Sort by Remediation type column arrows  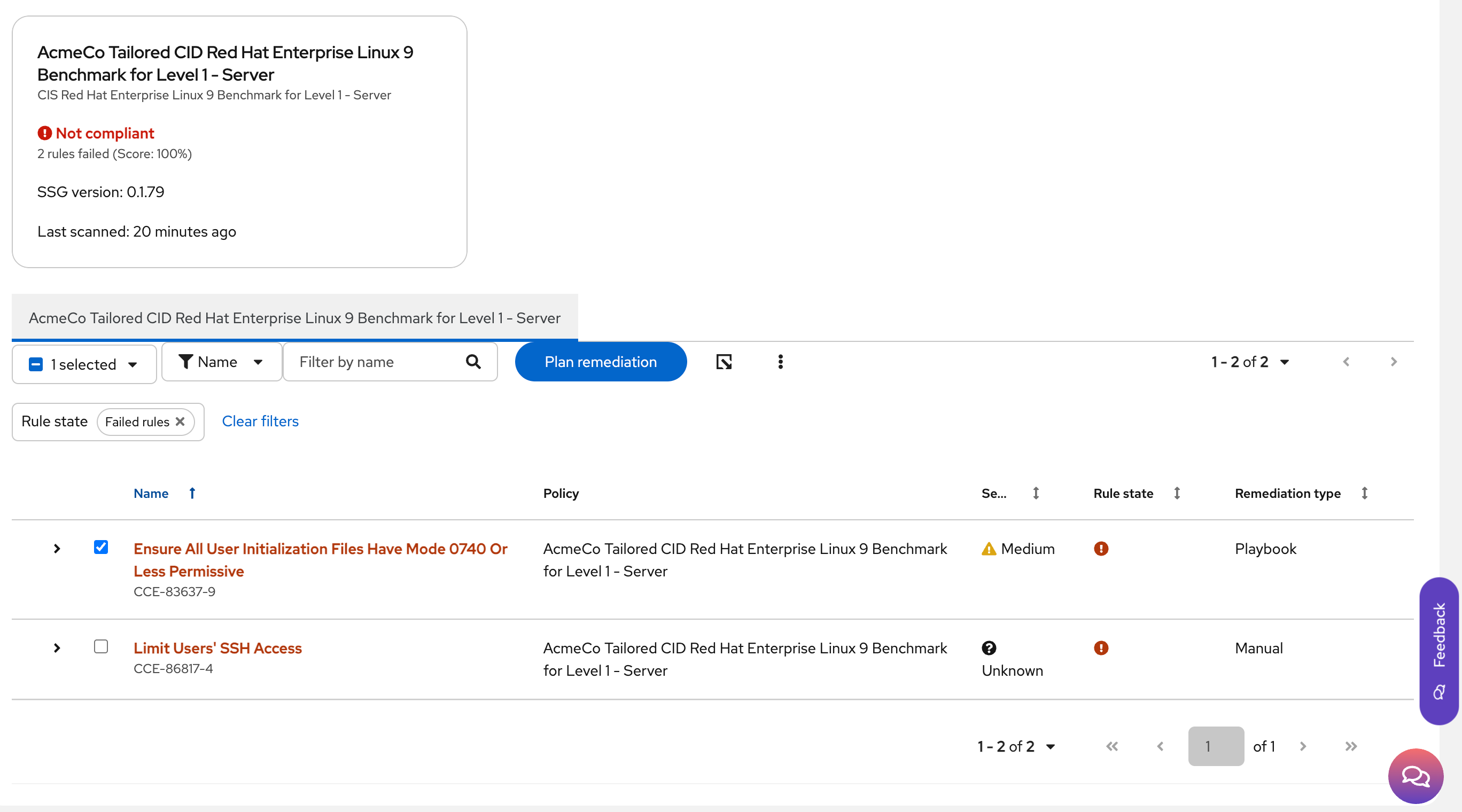1364,493
